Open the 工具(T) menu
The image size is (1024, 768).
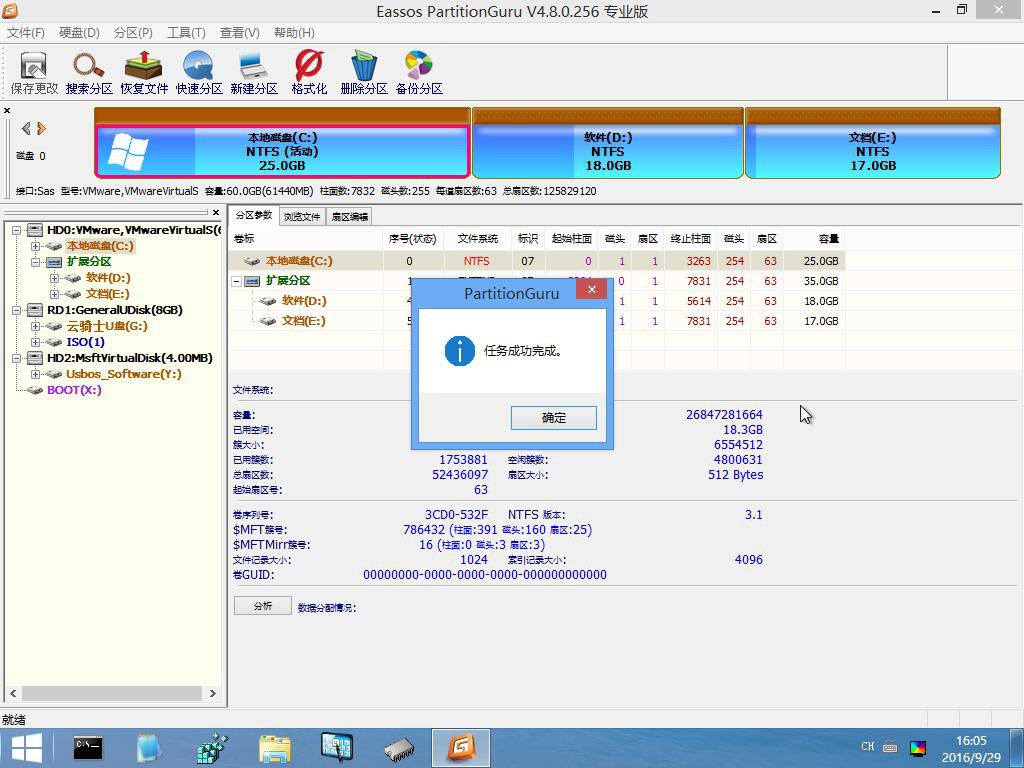186,33
